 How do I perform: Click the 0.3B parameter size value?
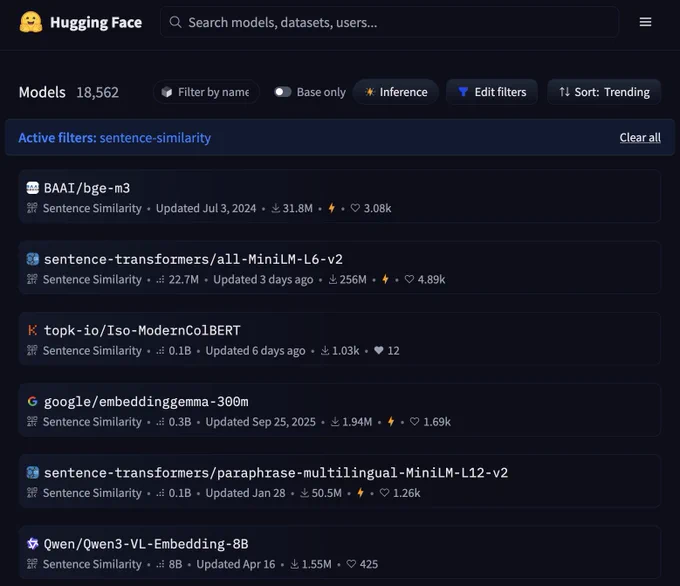[180, 422]
